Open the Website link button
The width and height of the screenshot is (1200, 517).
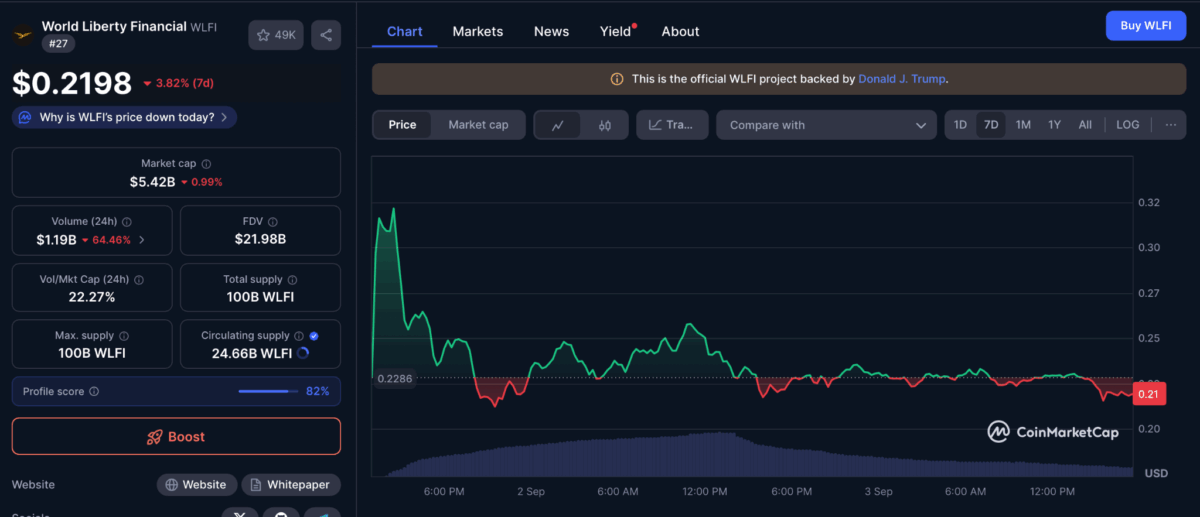(196, 485)
